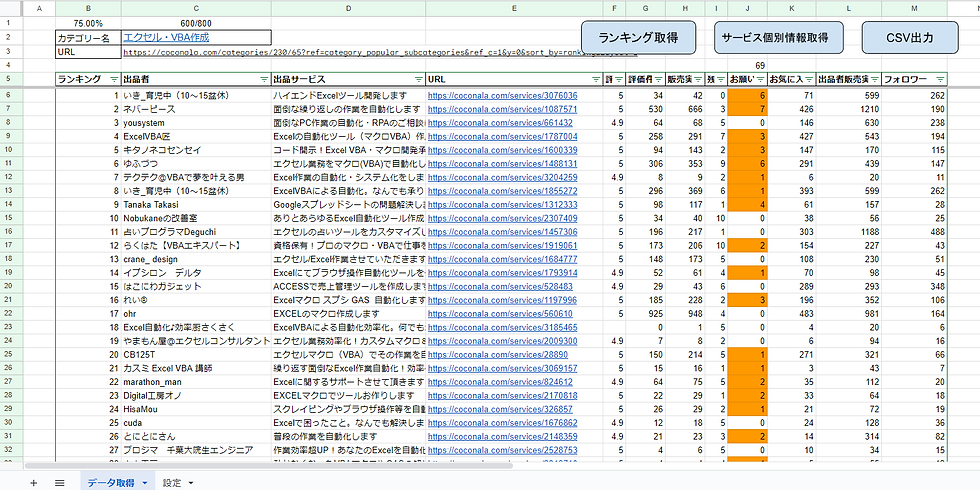Select cell with seller marathon_man
The width and height of the screenshot is (980, 490).
click(196, 382)
